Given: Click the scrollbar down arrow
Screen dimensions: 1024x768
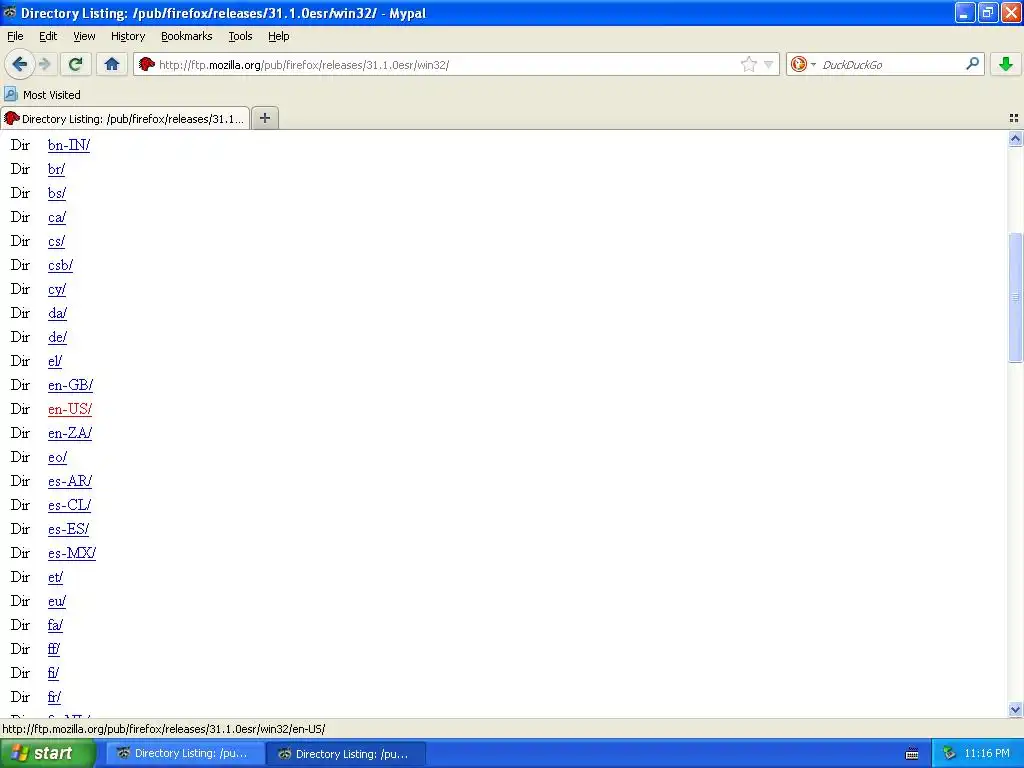Looking at the screenshot, I should click(1015, 709).
